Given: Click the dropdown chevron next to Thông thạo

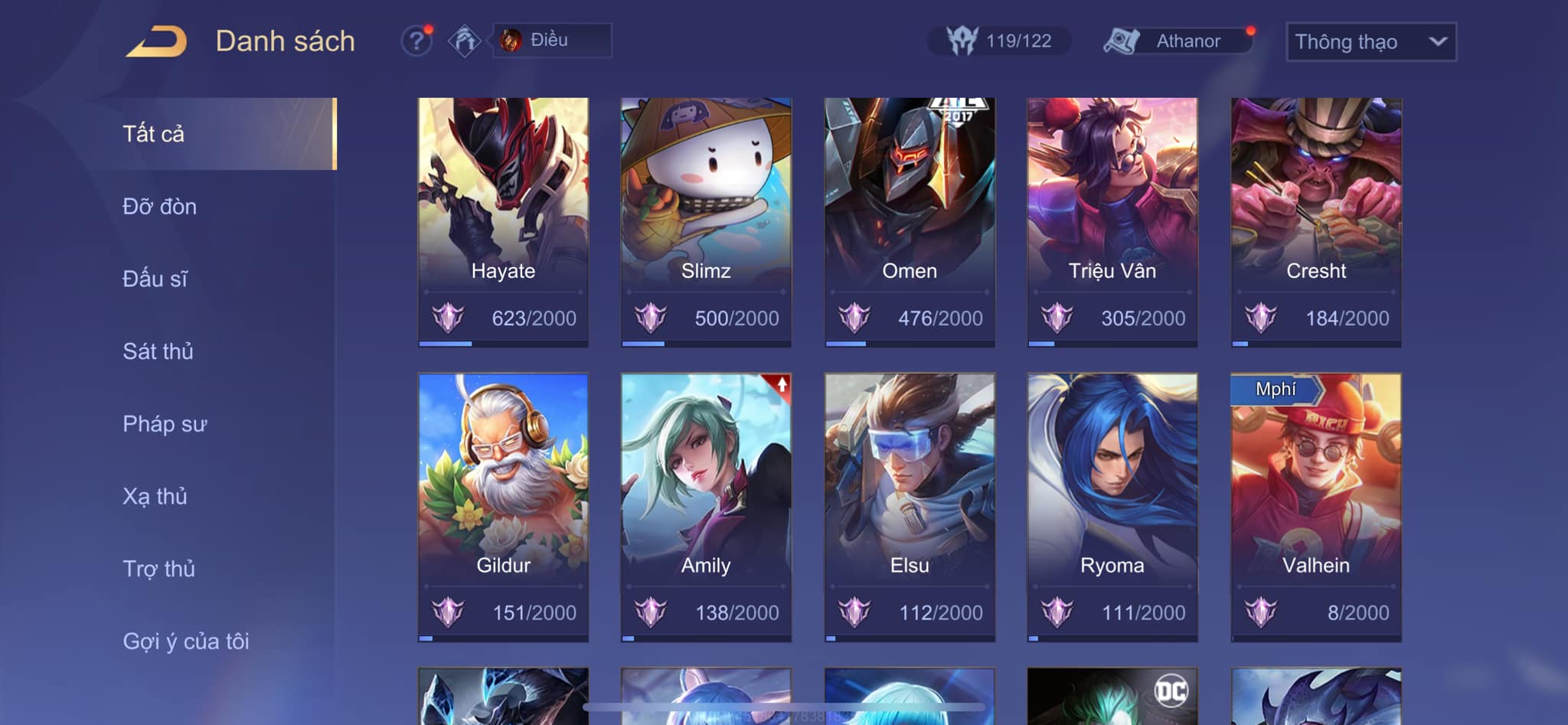Looking at the screenshot, I should pos(1438,41).
